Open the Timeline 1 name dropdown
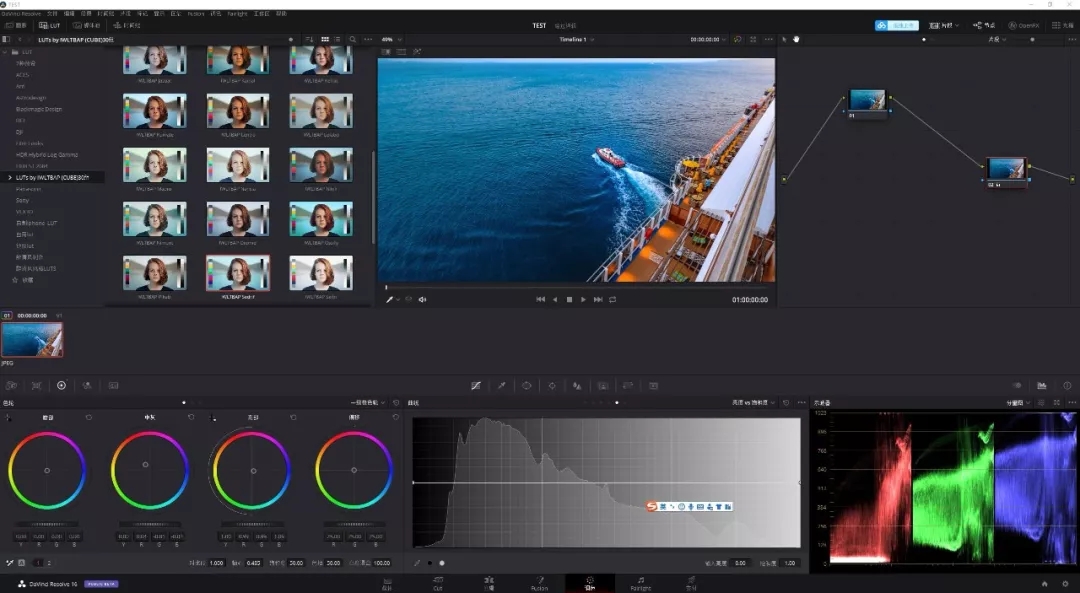Screen dimensions: 1080x593 pos(577,39)
